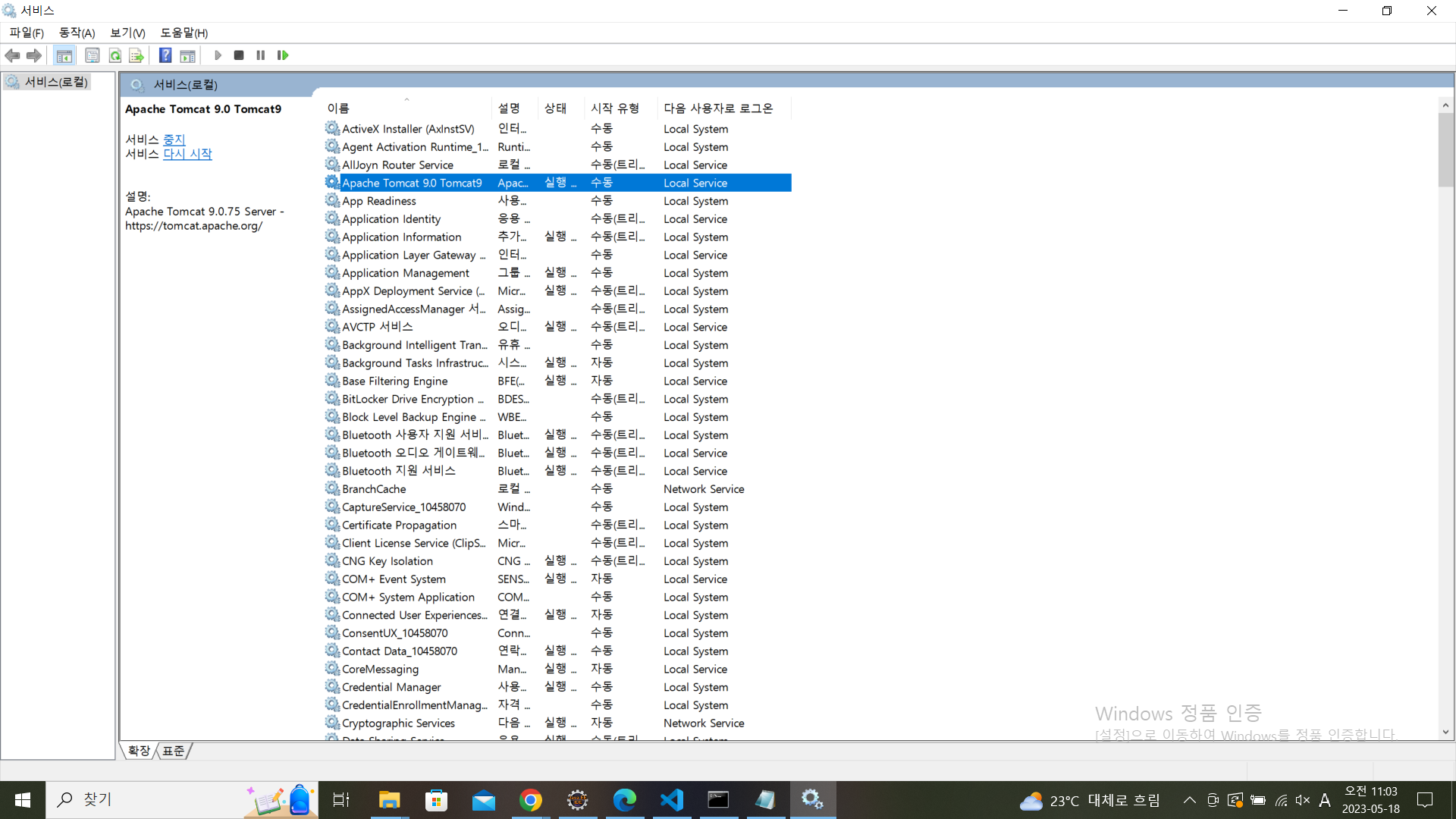Click the Back arrow toolbar icon
The width and height of the screenshot is (1456, 819).
[x=12, y=55]
